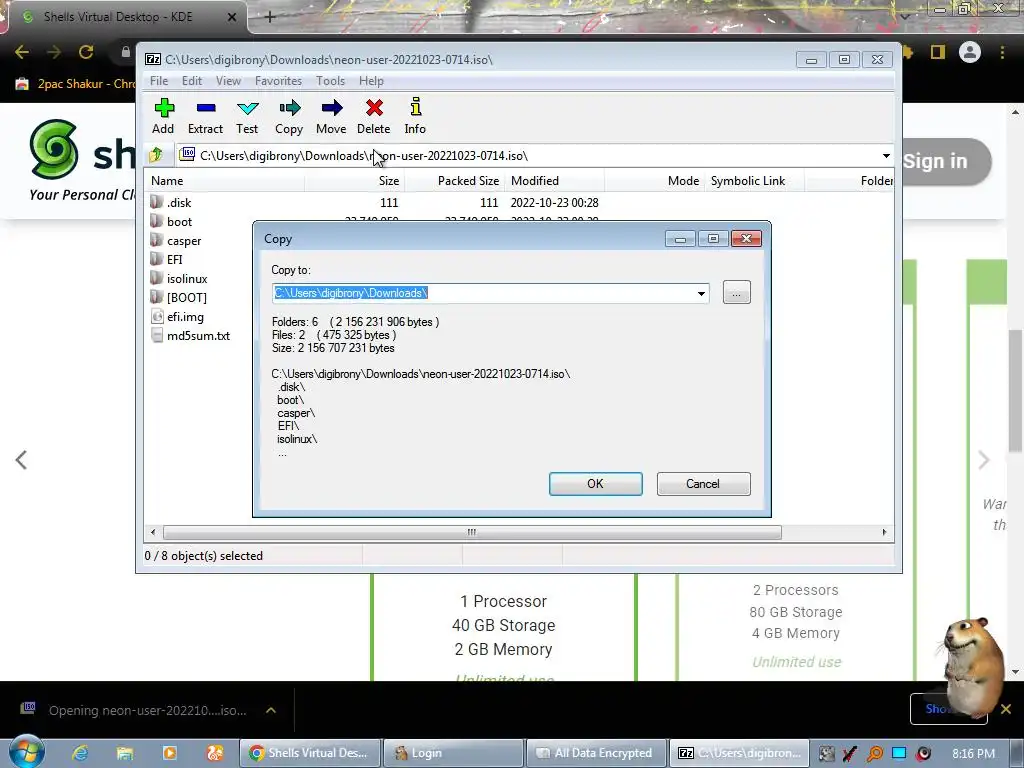This screenshot has width=1024, height=768.
Task: Open the Favorites menu
Action: 278,81
